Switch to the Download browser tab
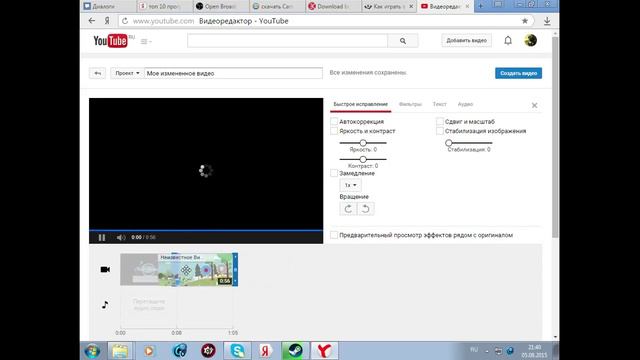This screenshot has height=360, width=640. coord(333,6)
